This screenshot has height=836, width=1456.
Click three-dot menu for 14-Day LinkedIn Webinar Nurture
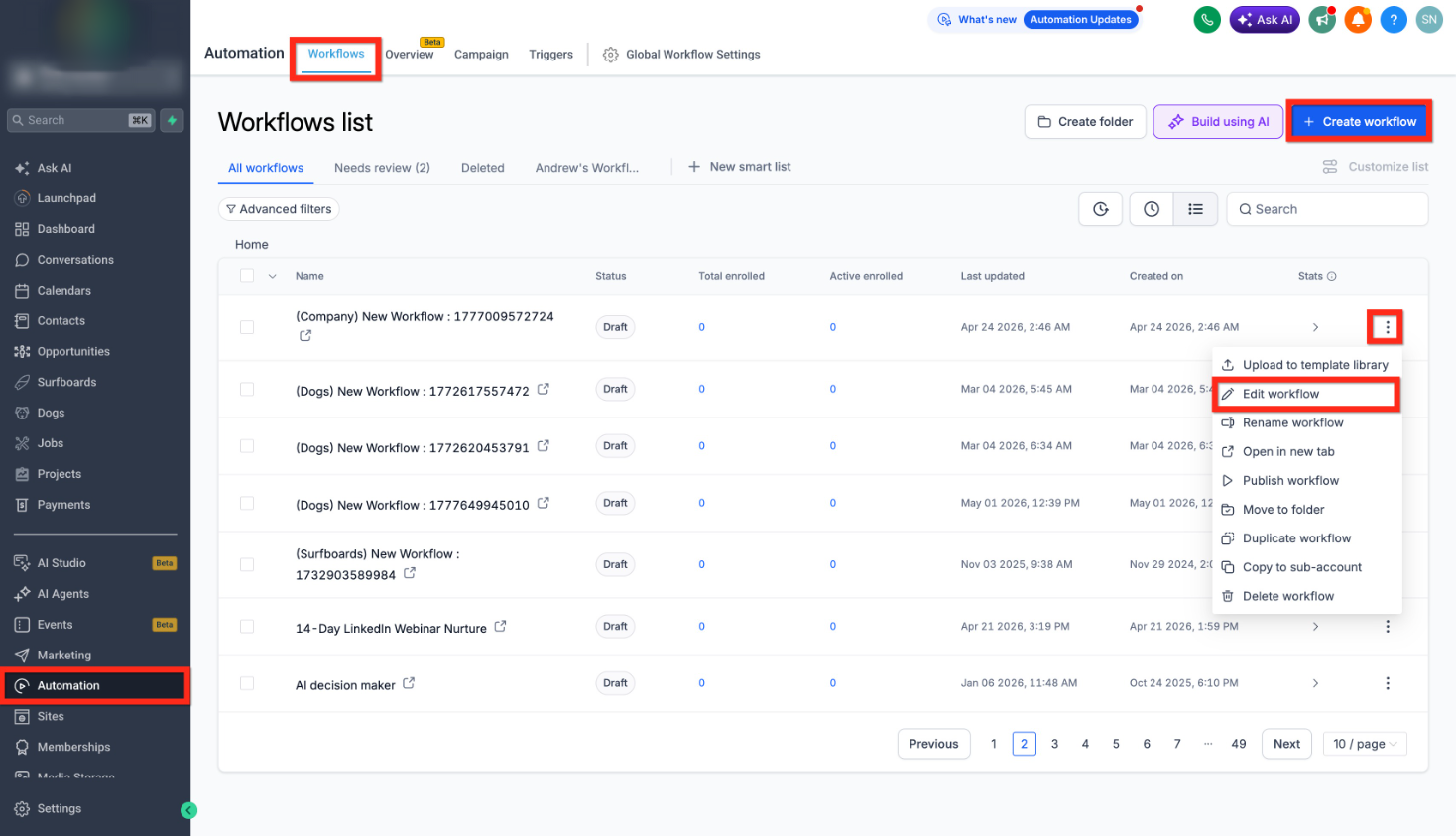(1388, 627)
